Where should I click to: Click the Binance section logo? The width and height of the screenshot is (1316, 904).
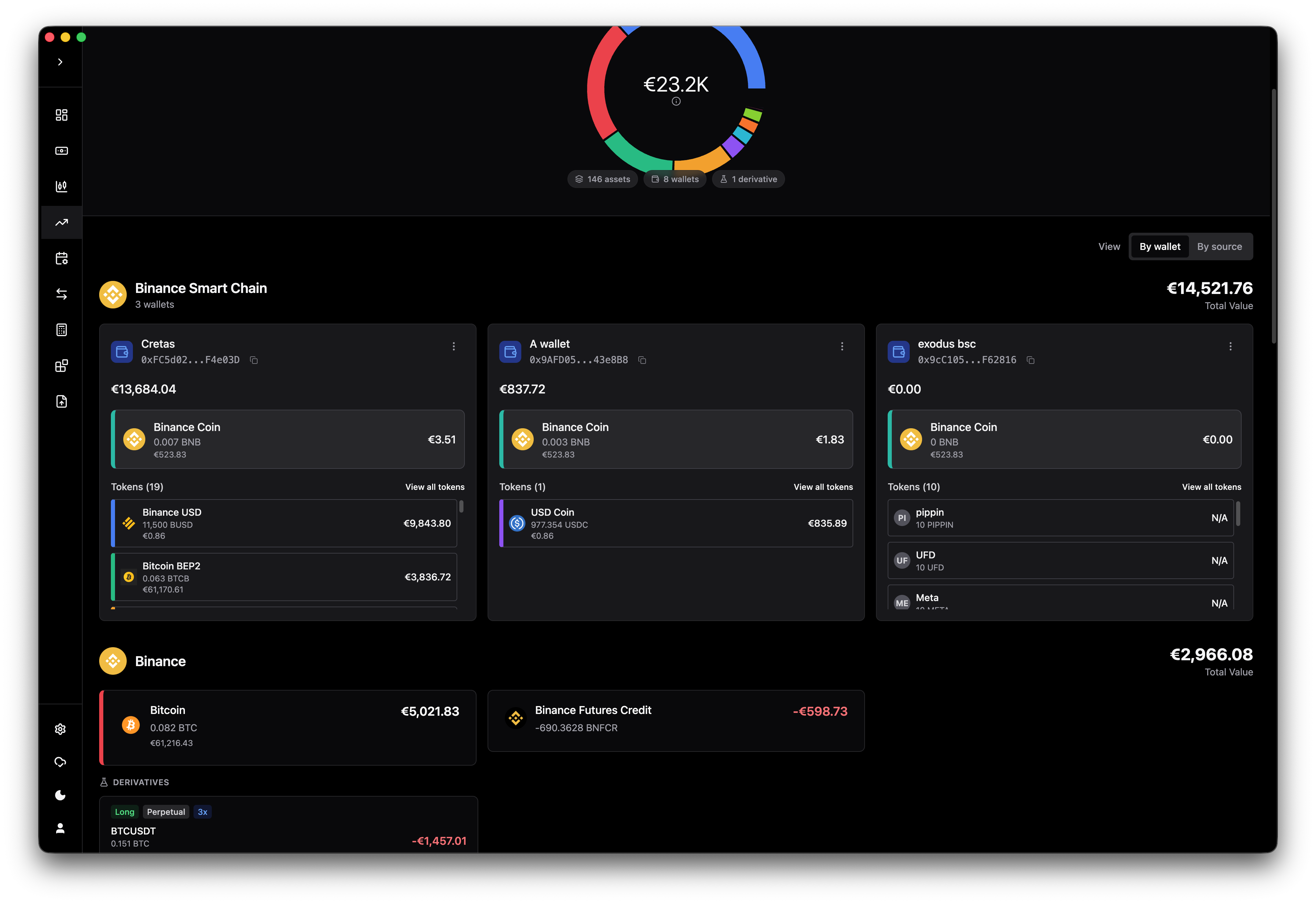point(113,661)
